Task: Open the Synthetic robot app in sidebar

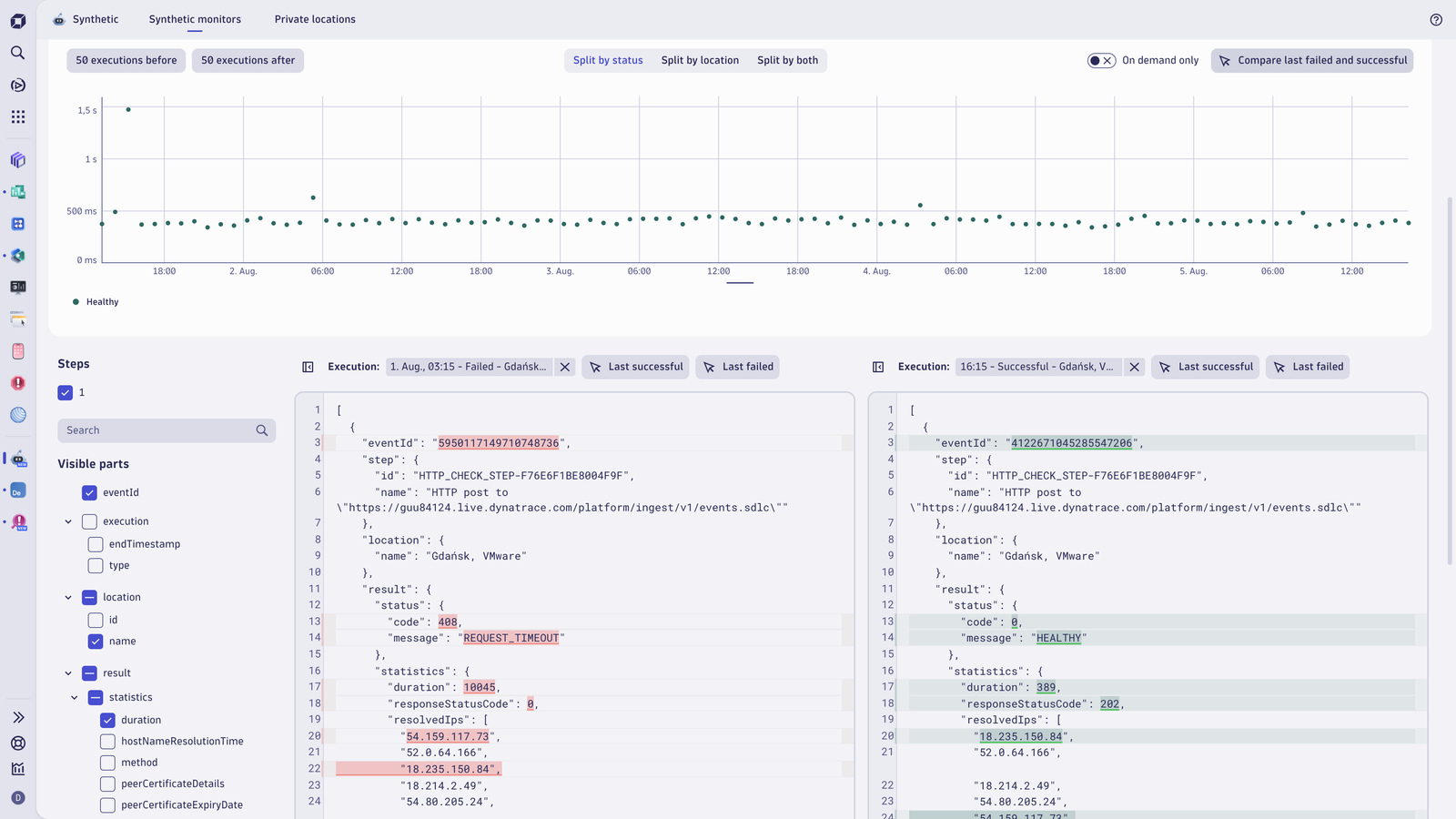Action: coord(17,459)
